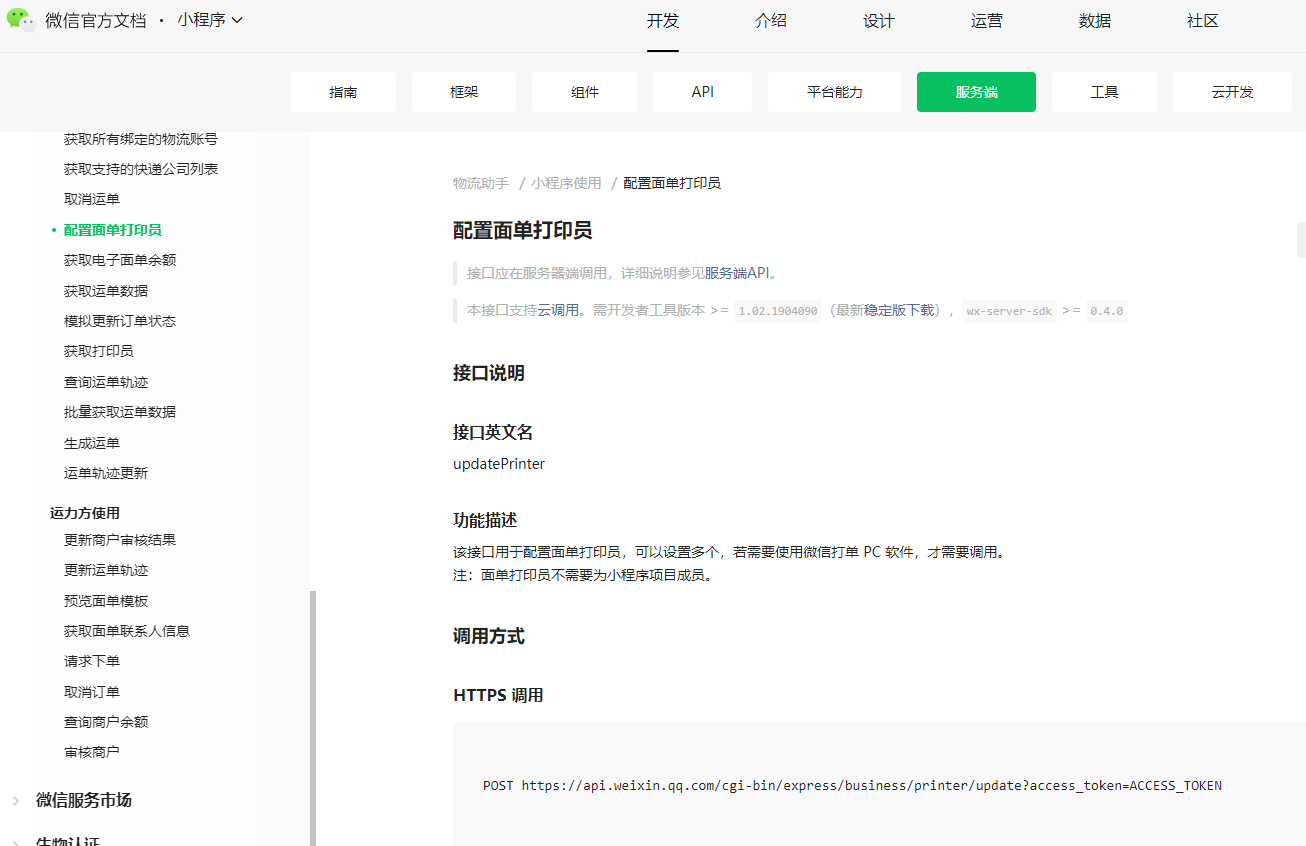The image size is (1306, 846).
Task: Open the API sub-navigation button
Action: click(x=703, y=92)
